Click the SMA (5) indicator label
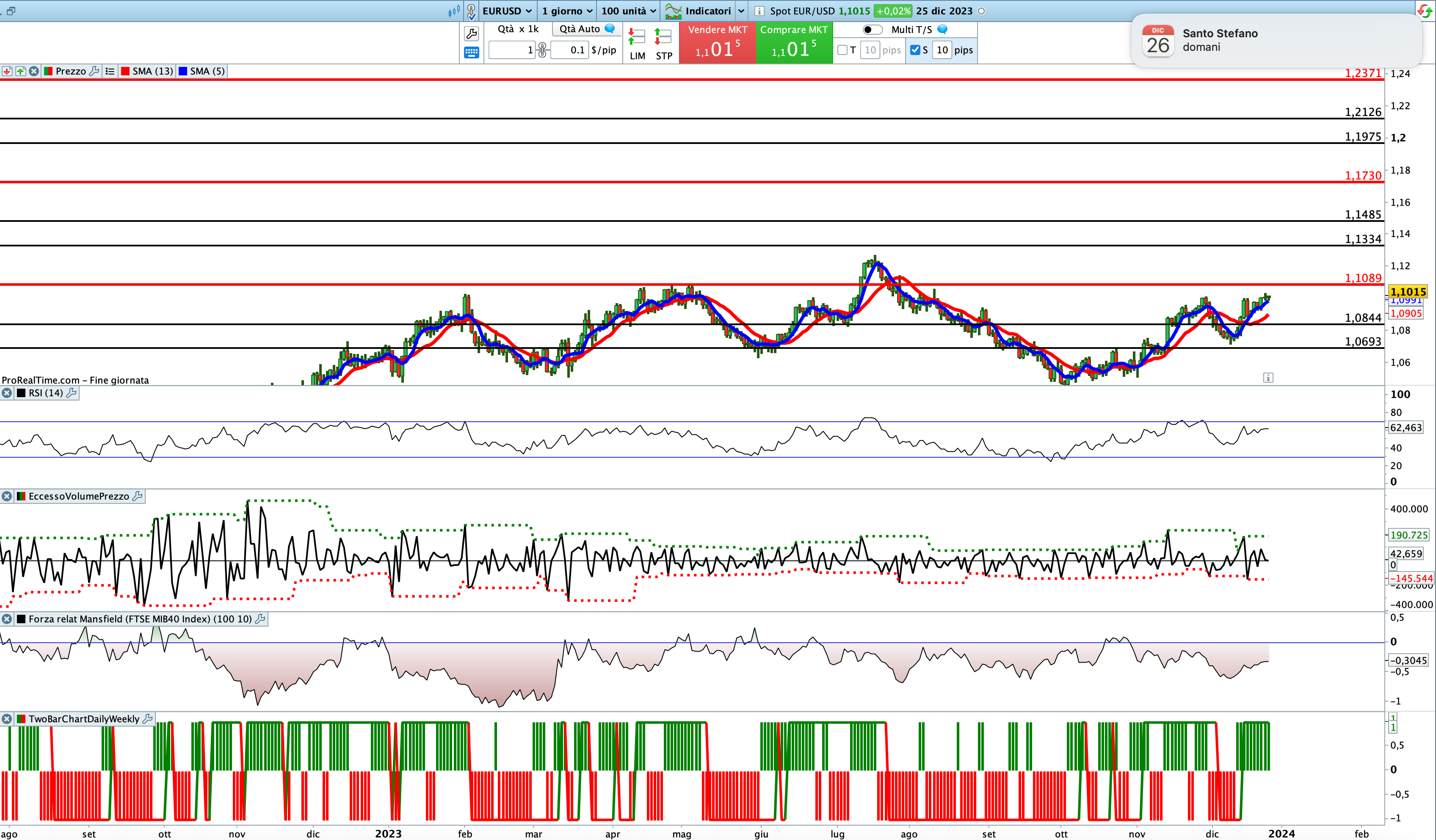This screenshot has width=1436, height=840. tap(207, 71)
